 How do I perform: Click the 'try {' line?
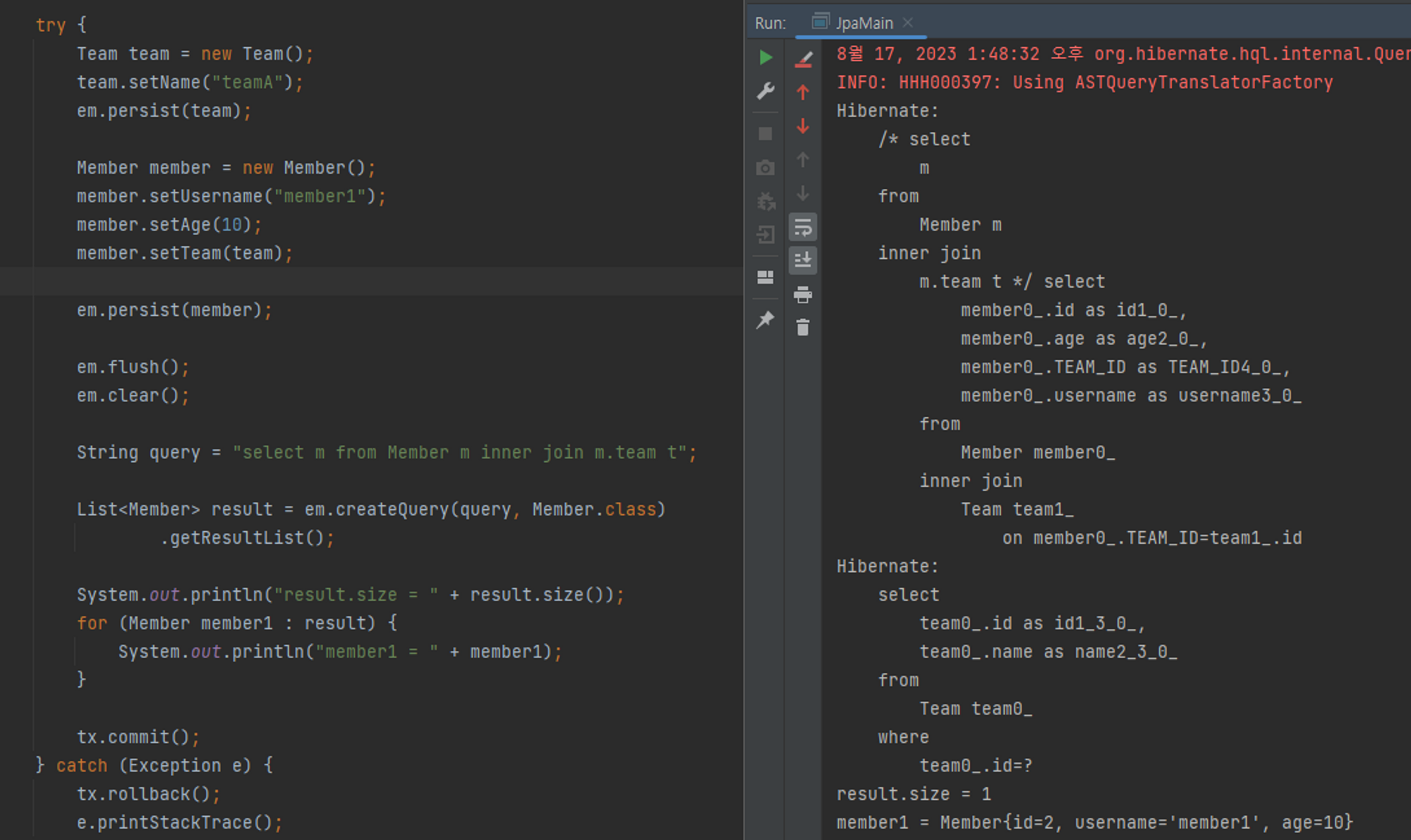(61, 25)
